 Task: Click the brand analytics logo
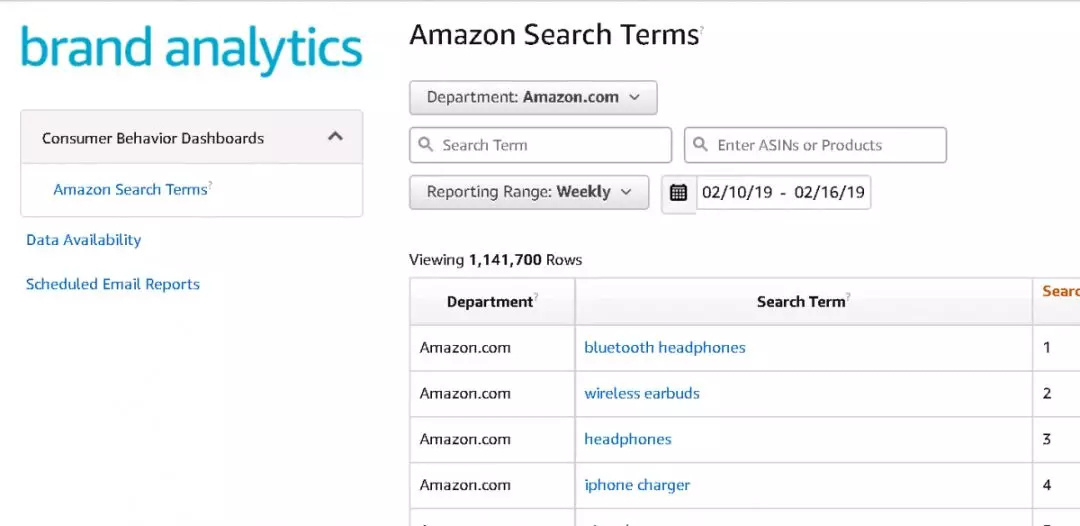coord(191,49)
